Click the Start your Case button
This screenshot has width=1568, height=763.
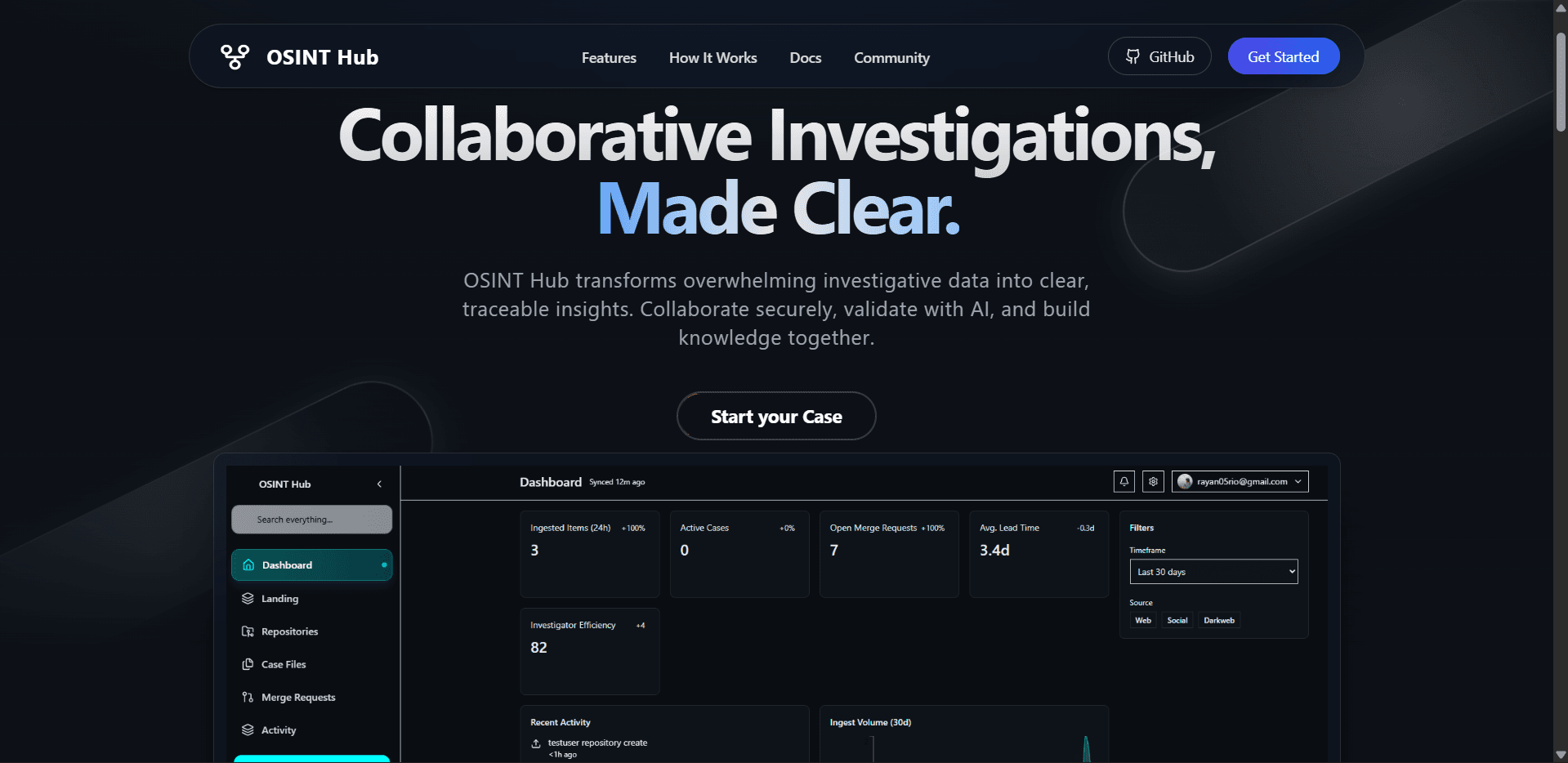(775, 416)
